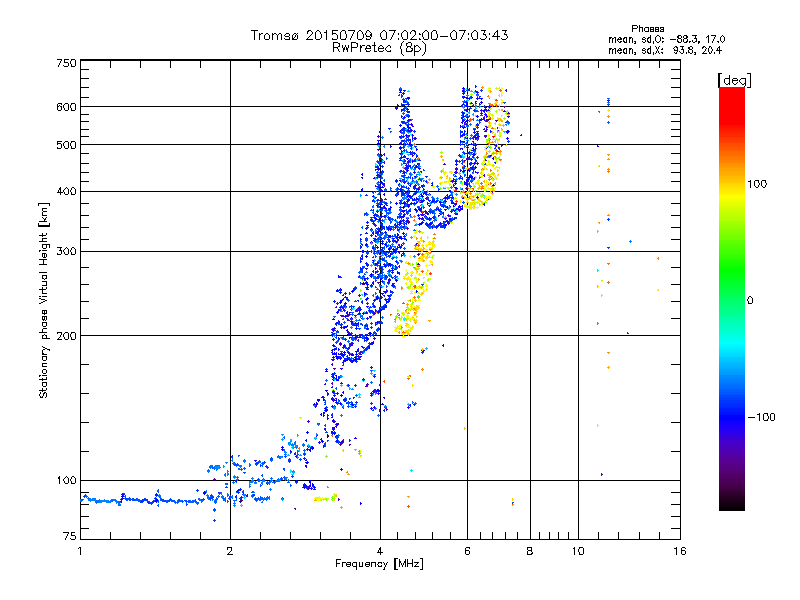Click the '500' height tick label
This screenshot has height=600, width=800.
pyautogui.click(x=67, y=145)
